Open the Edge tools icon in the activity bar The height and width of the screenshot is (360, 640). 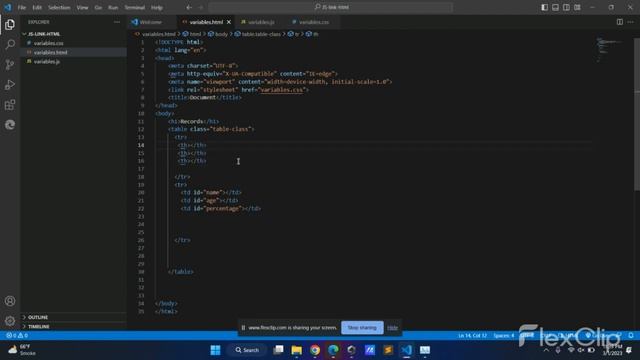point(10,124)
